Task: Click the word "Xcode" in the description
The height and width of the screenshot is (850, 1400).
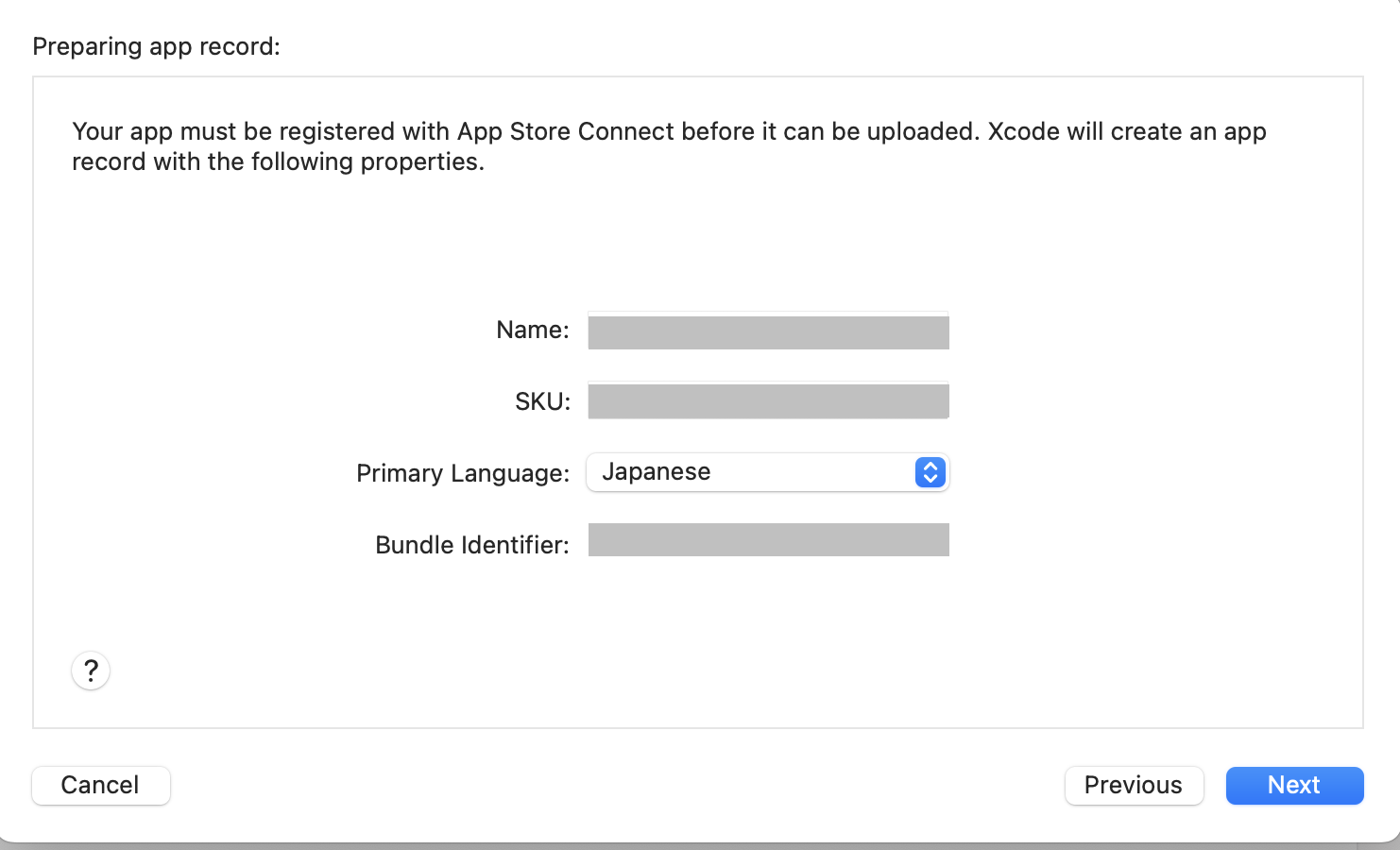Action: click(1023, 131)
